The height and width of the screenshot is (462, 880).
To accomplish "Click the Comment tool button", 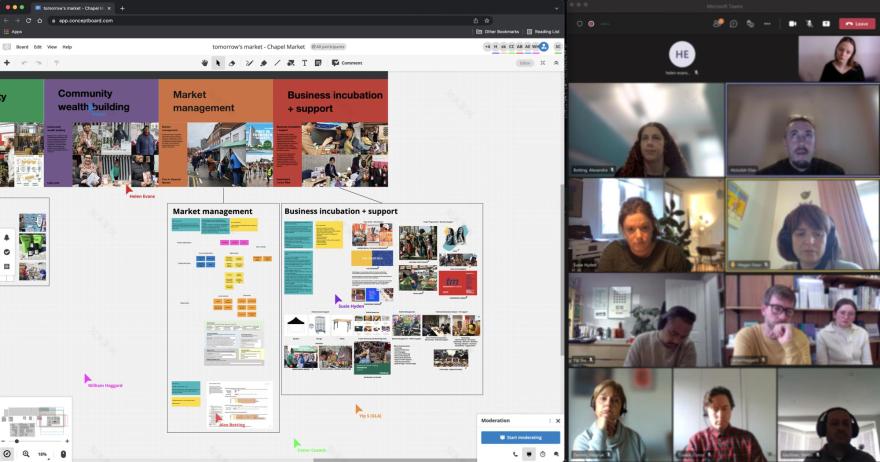I will (x=346, y=63).
